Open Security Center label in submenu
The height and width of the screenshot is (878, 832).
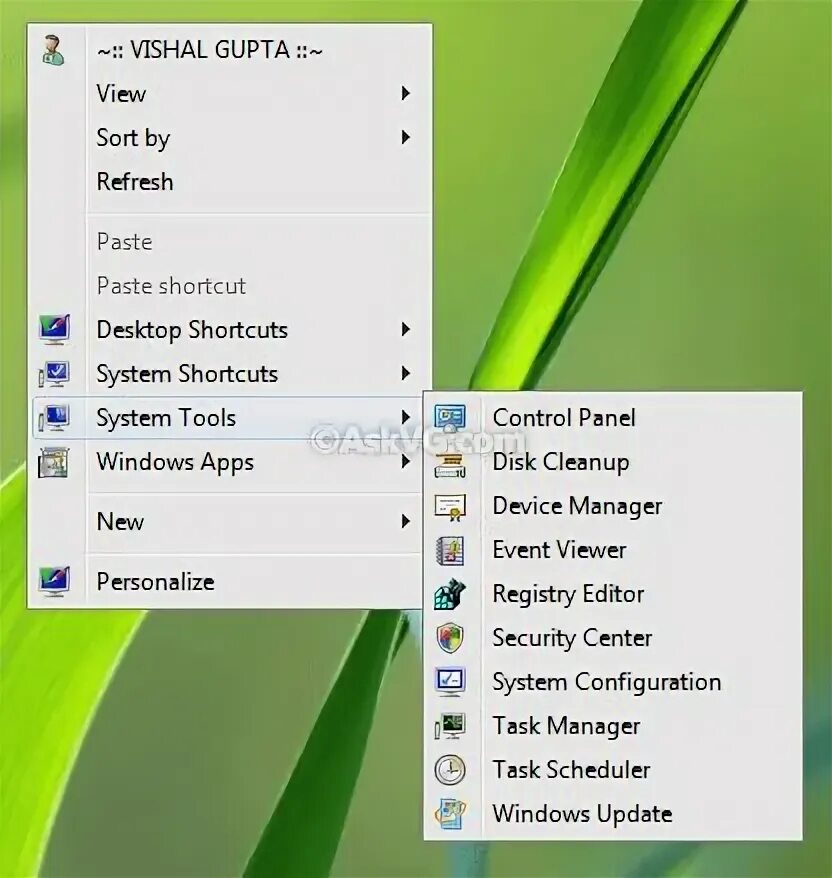[x=572, y=638]
